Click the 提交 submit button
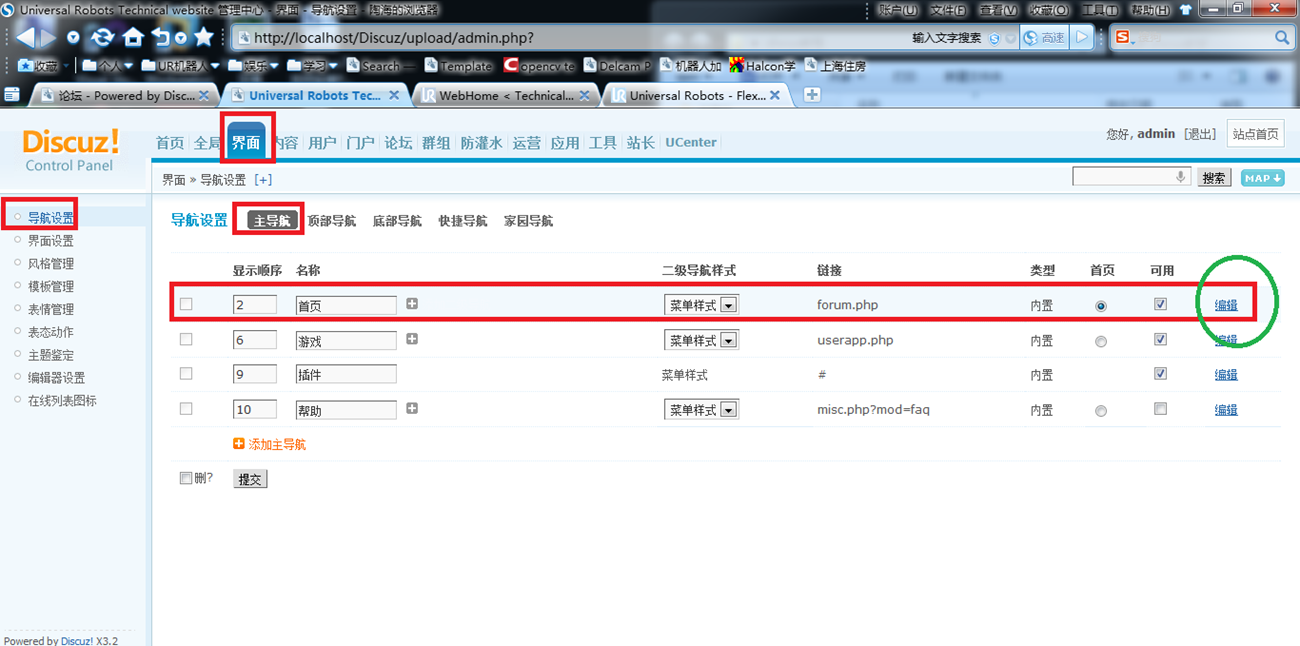The width and height of the screenshot is (1300, 646). [x=250, y=479]
